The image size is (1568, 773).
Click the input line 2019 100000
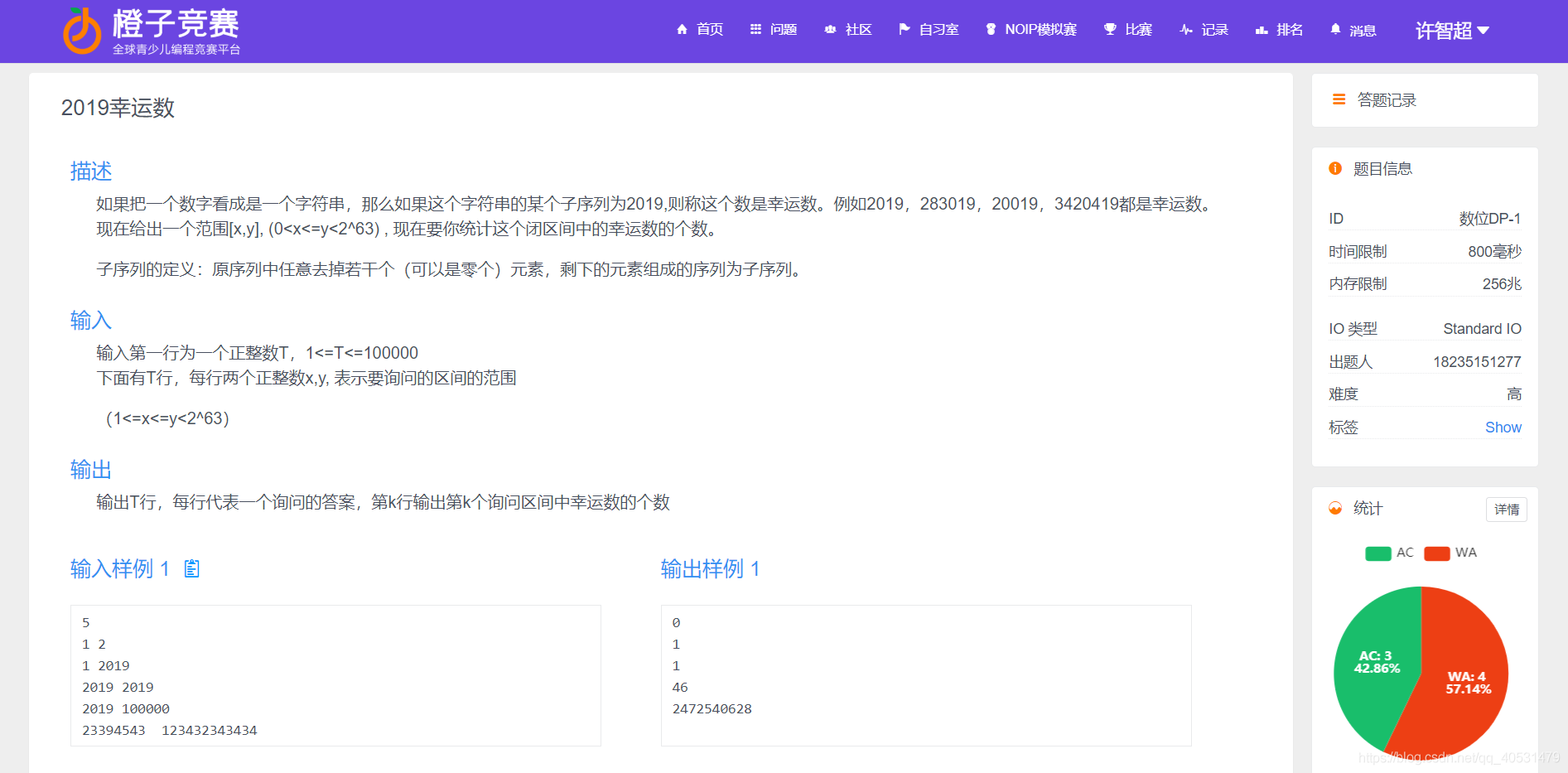[x=126, y=709]
